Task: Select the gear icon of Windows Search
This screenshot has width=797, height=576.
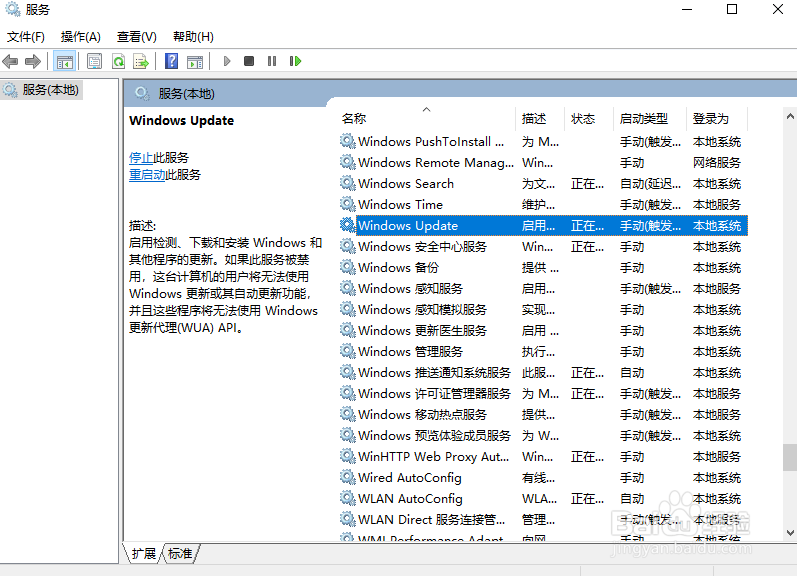Action: 348,183
